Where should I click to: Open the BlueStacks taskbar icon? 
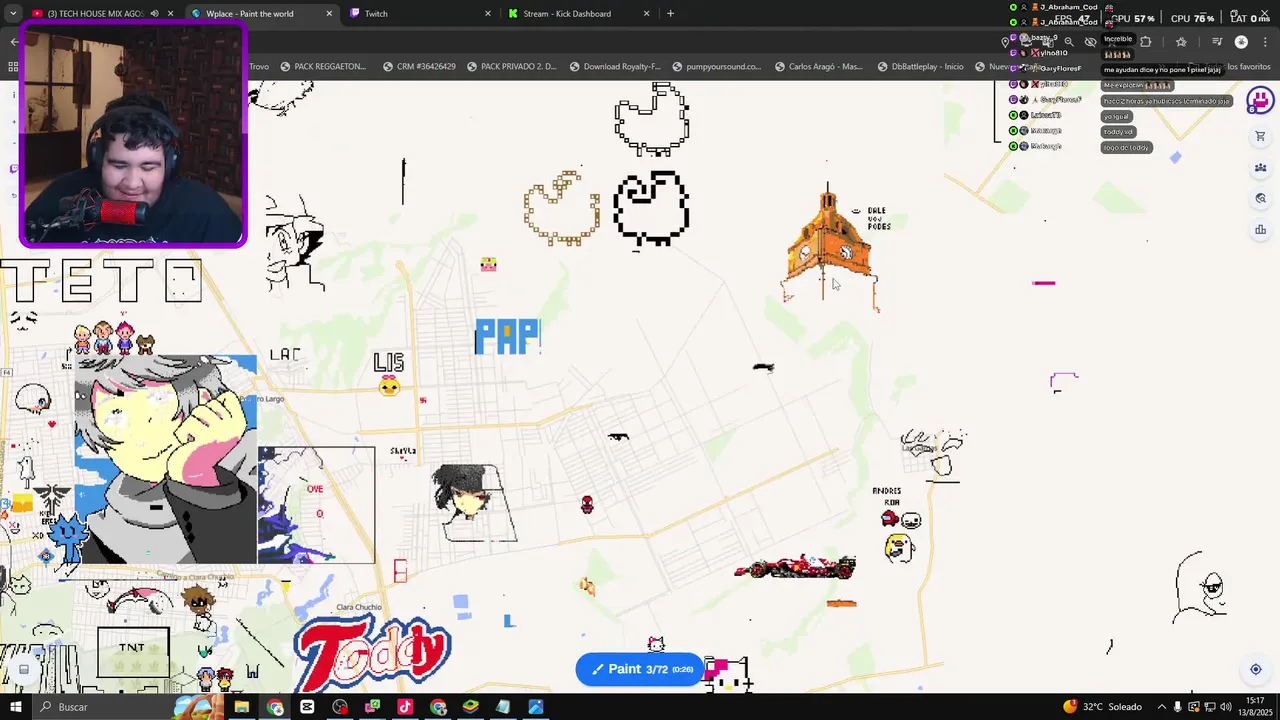[470, 707]
